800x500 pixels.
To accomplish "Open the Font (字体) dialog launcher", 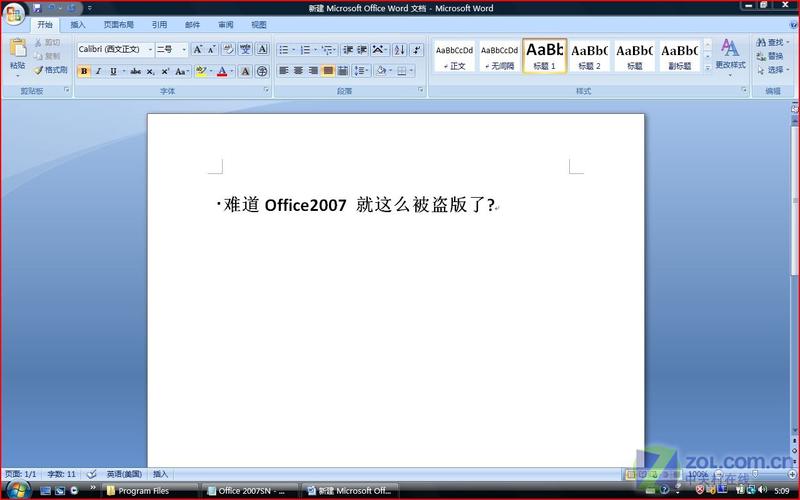I will [x=266, y=90].
